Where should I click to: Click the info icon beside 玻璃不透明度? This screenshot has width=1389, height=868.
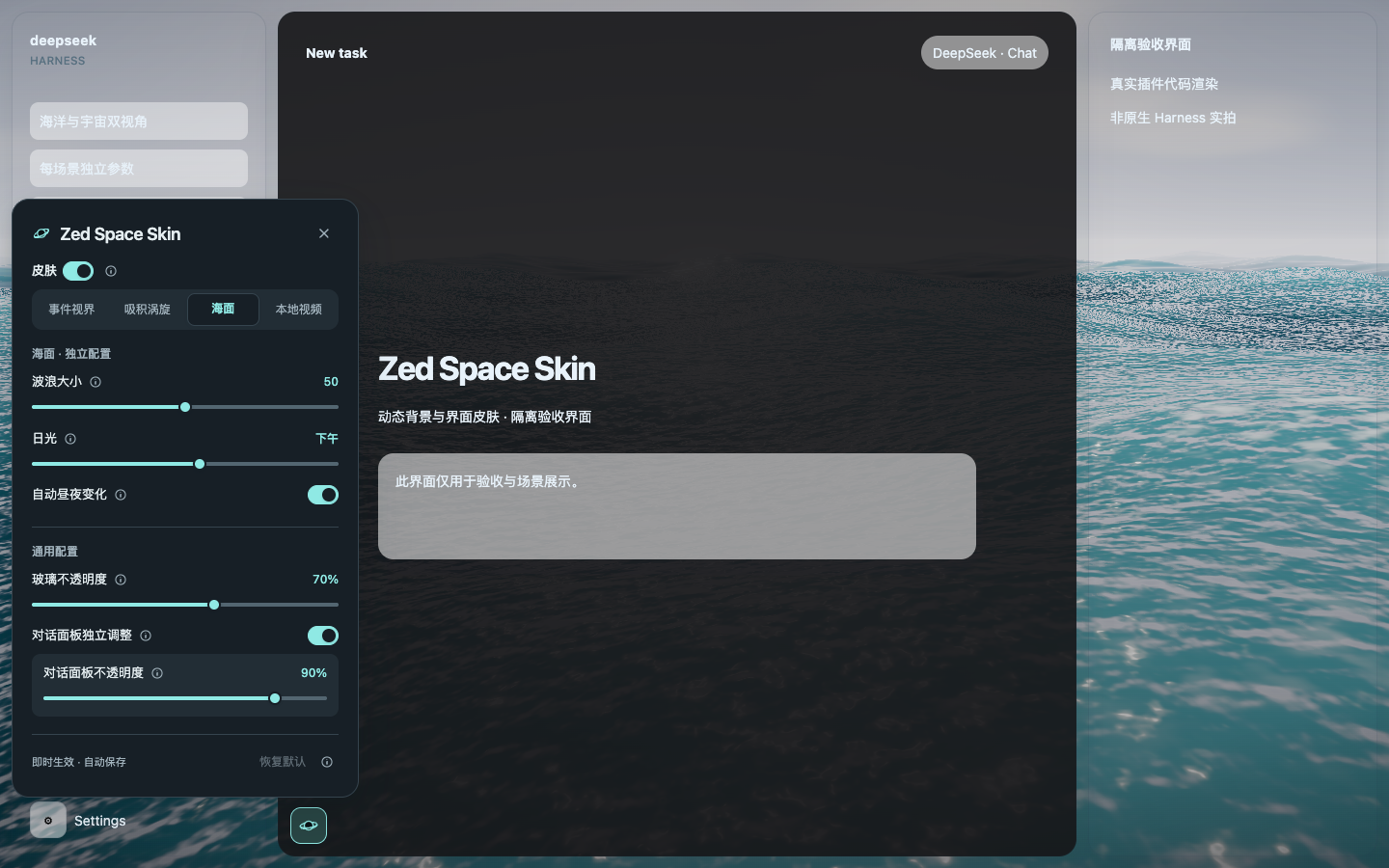point(121,580)
